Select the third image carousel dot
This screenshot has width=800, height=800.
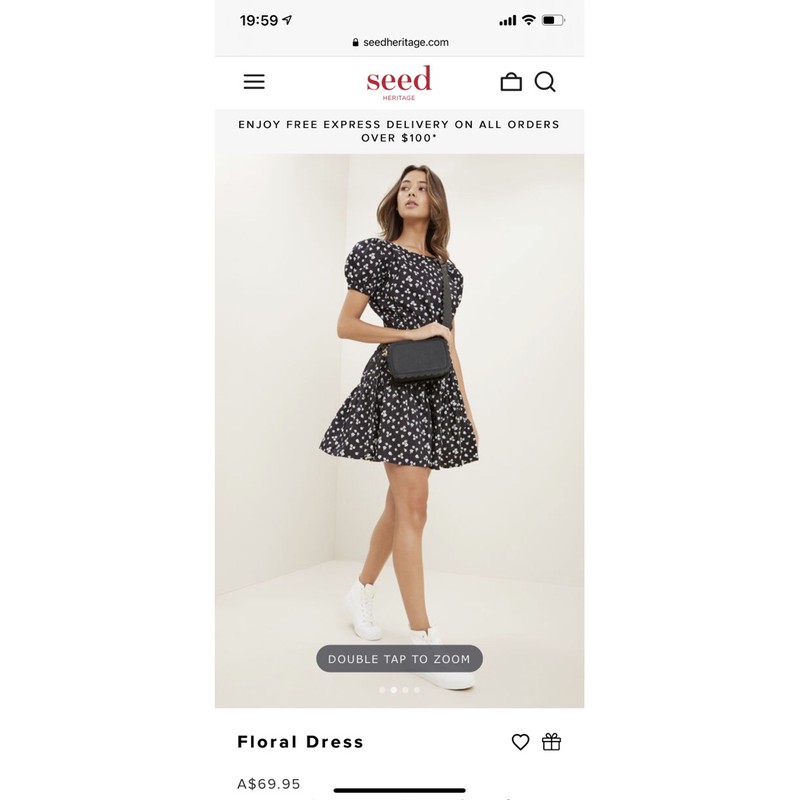point(405,690)
